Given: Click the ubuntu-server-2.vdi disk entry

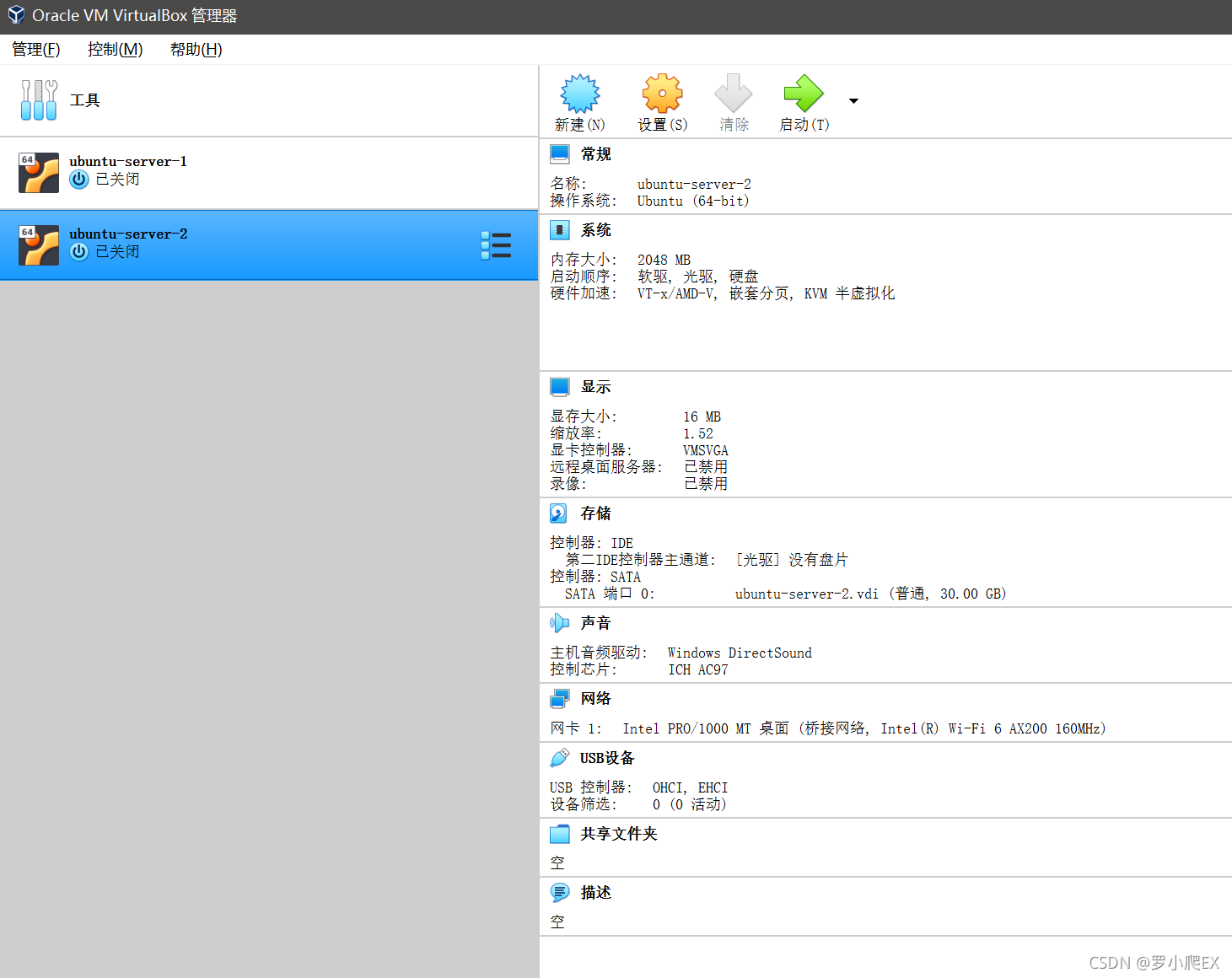Looking at the screenshot, I should click(871, 594).
